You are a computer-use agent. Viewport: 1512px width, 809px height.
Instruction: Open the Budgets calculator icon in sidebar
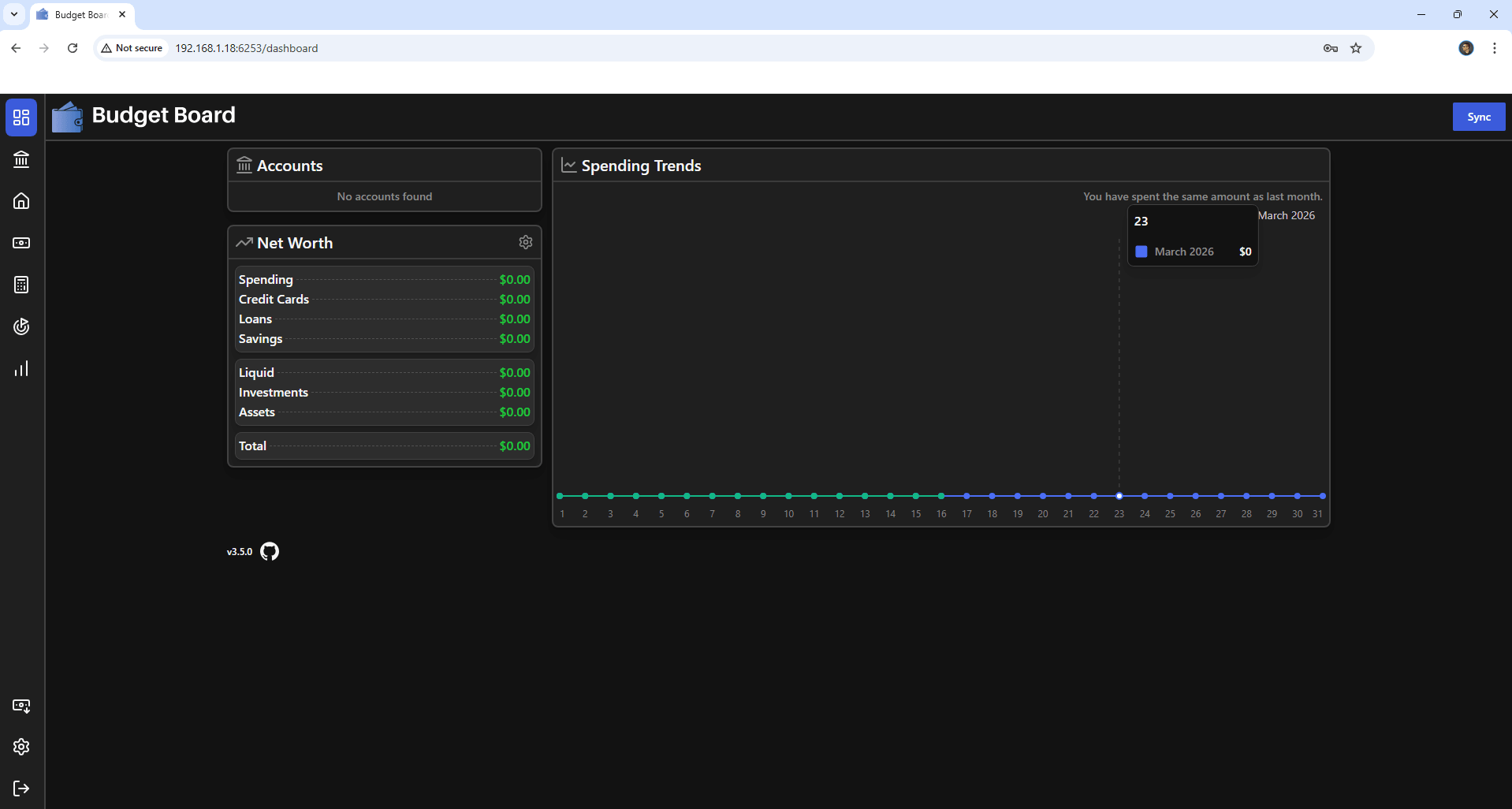21,285
